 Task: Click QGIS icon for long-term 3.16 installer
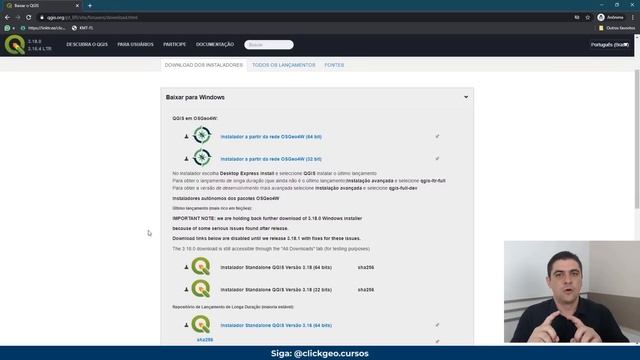coord(201,324)
